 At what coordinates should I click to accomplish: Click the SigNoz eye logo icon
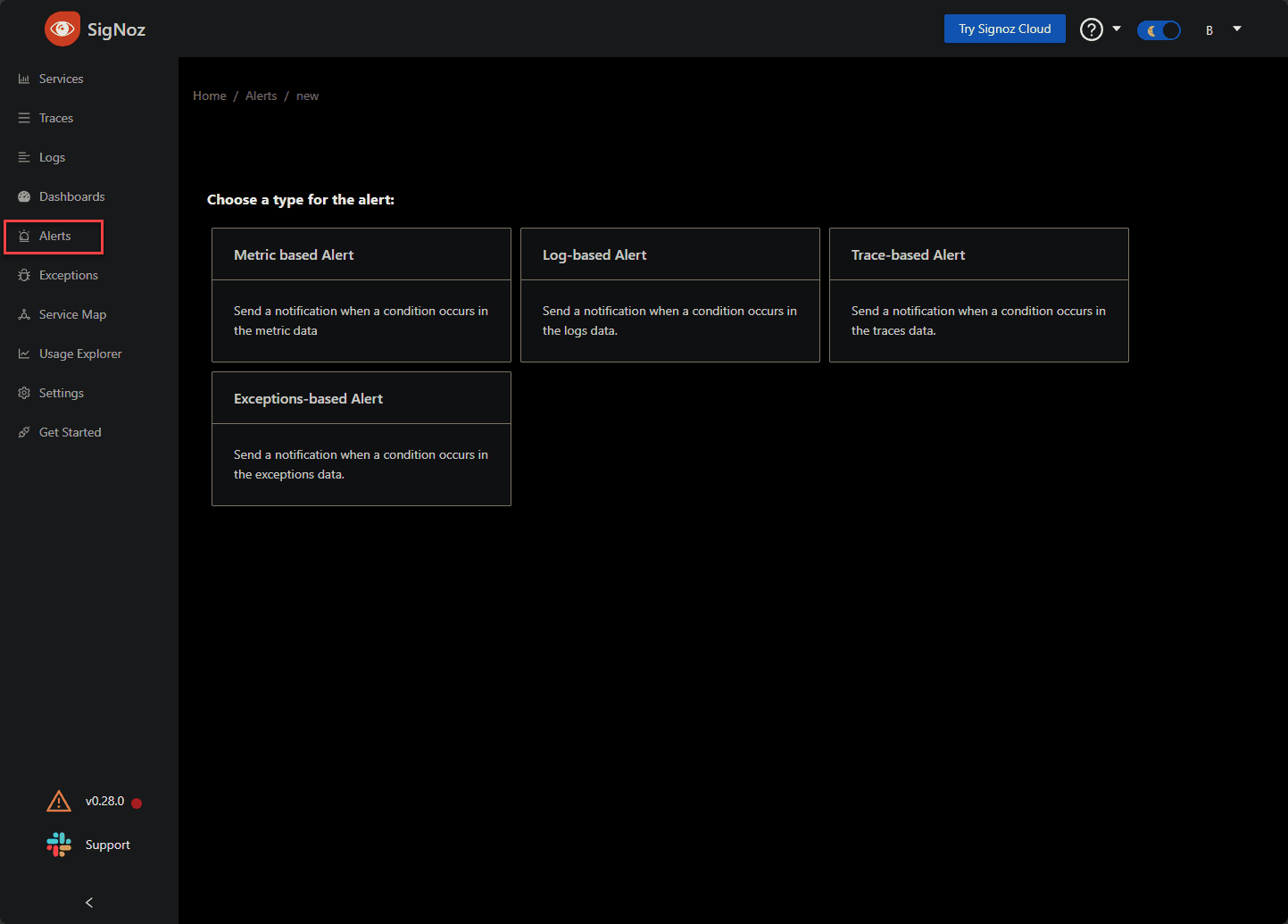pos(62,29)
